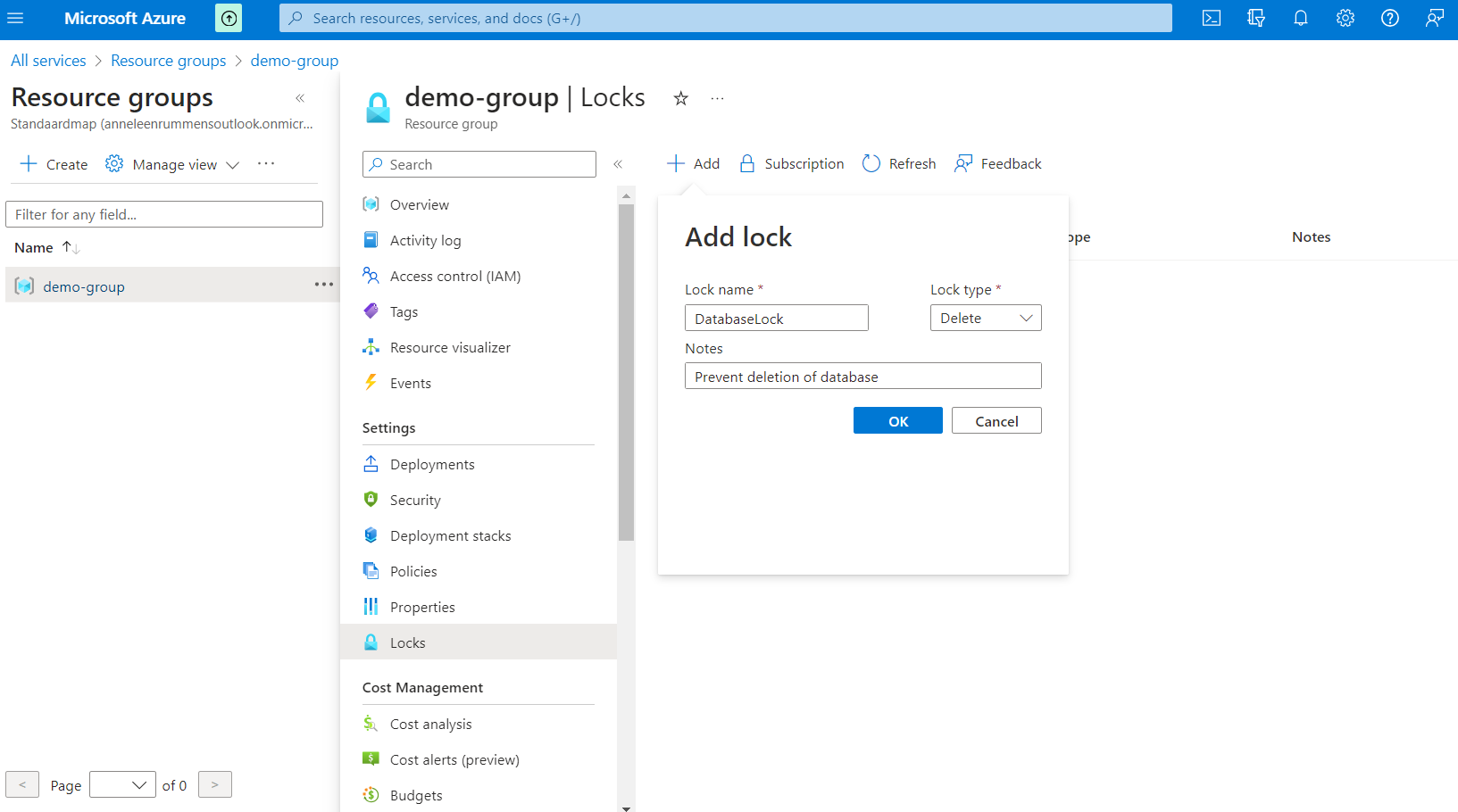
Task: Click the Notes column header
Action: (1311, 236)
